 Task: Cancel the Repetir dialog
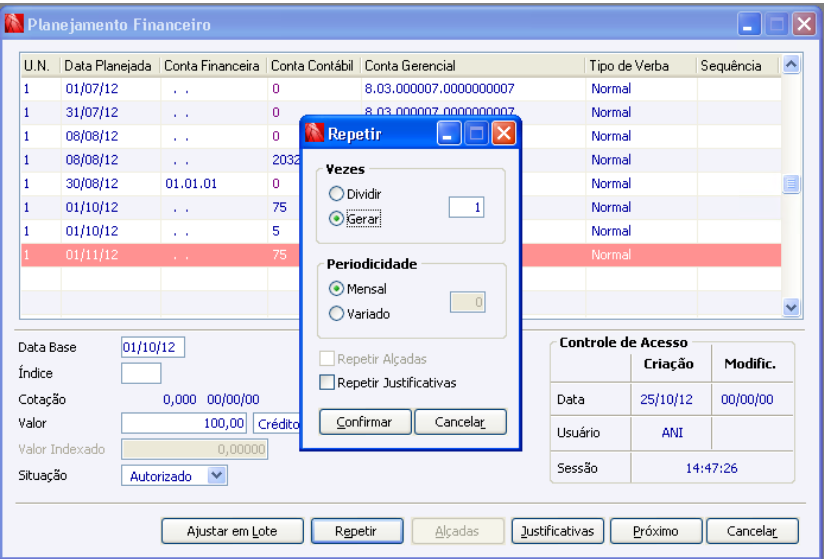coord(460,422)
